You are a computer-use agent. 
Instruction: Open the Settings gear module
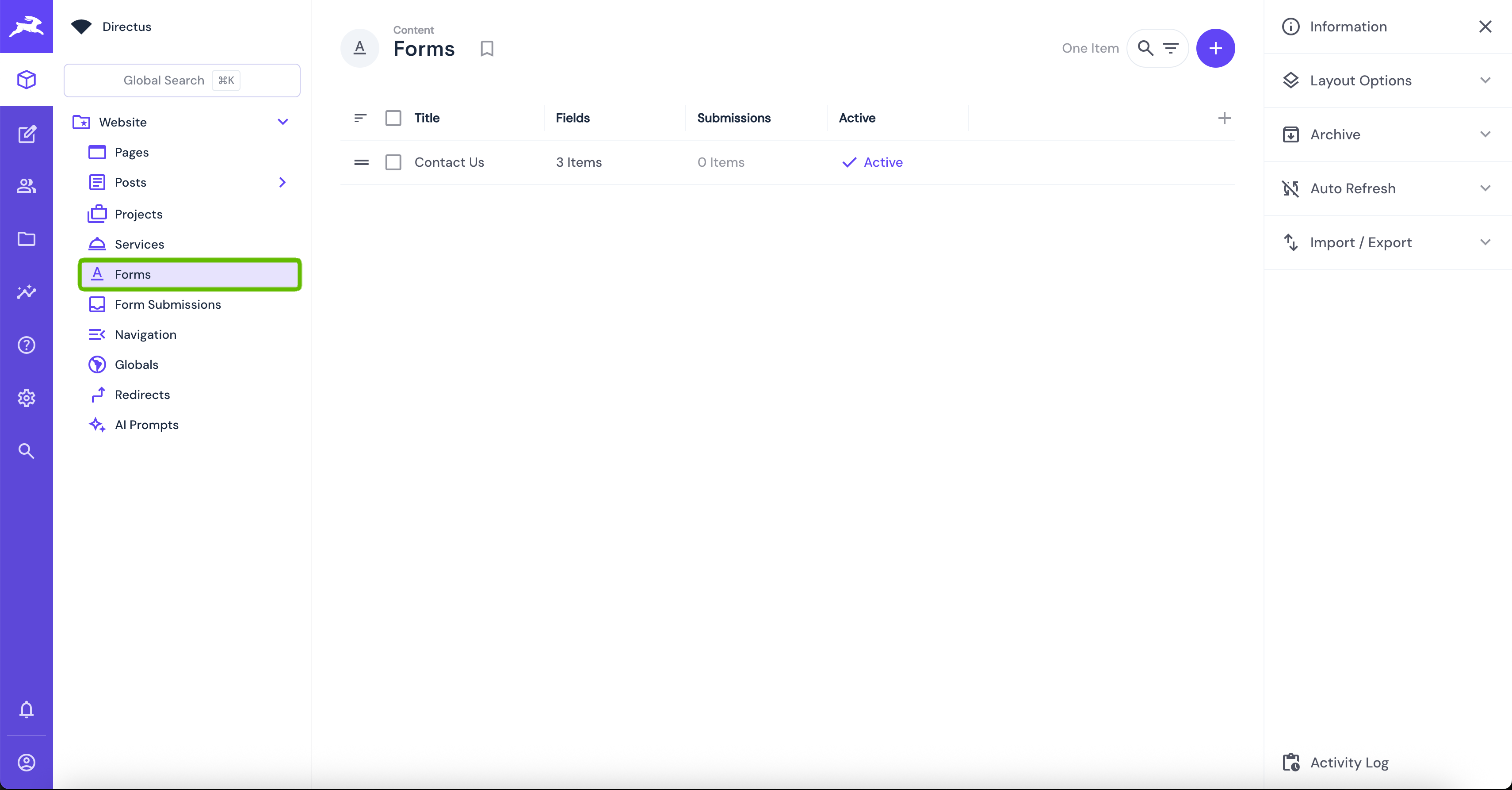[x=27, y=398]
